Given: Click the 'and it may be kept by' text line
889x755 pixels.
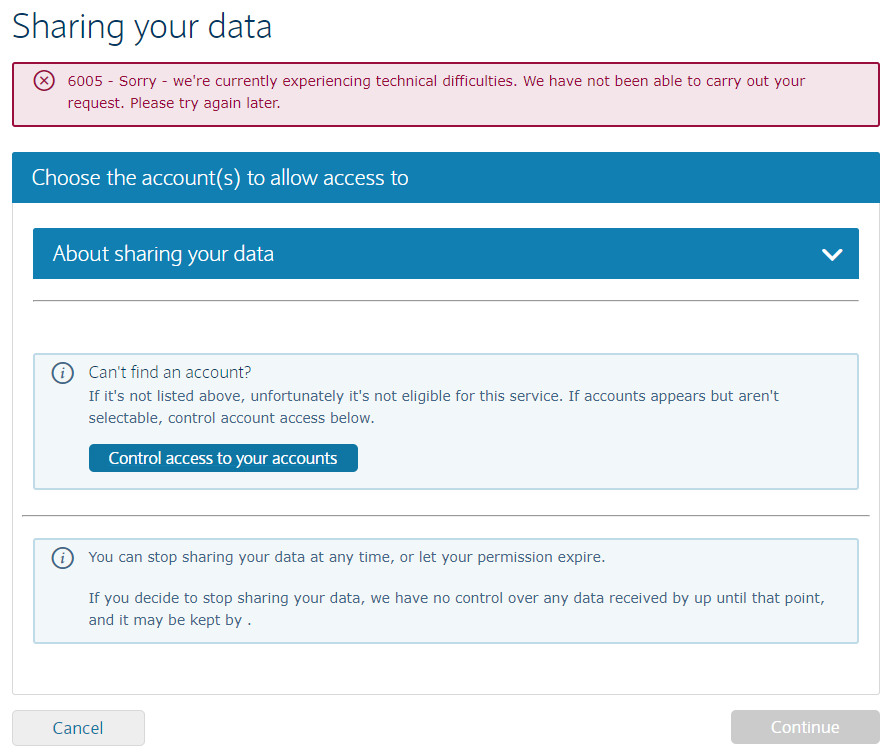Looking at the screenshot, I should (x=169, y=620).
